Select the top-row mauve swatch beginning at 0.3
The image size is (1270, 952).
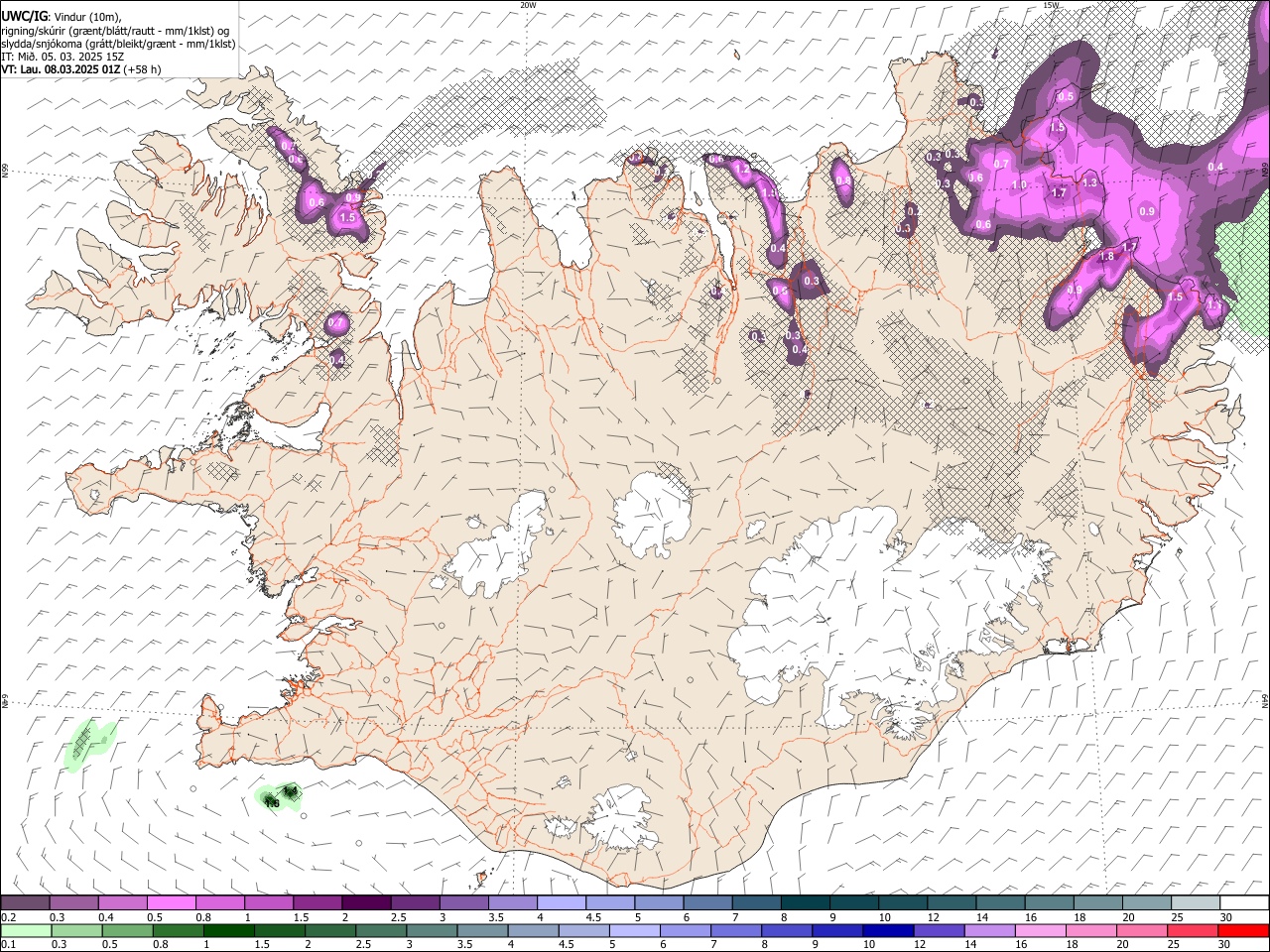click(74, 903)
